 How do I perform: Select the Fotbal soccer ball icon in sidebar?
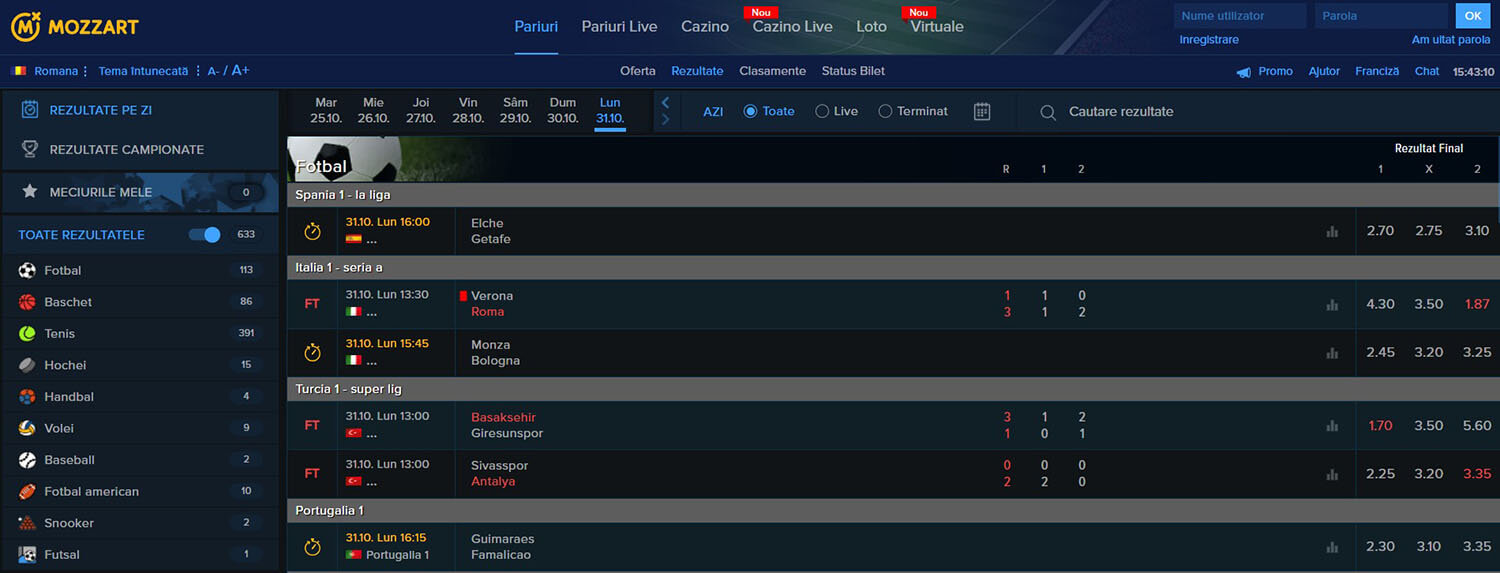27,270
